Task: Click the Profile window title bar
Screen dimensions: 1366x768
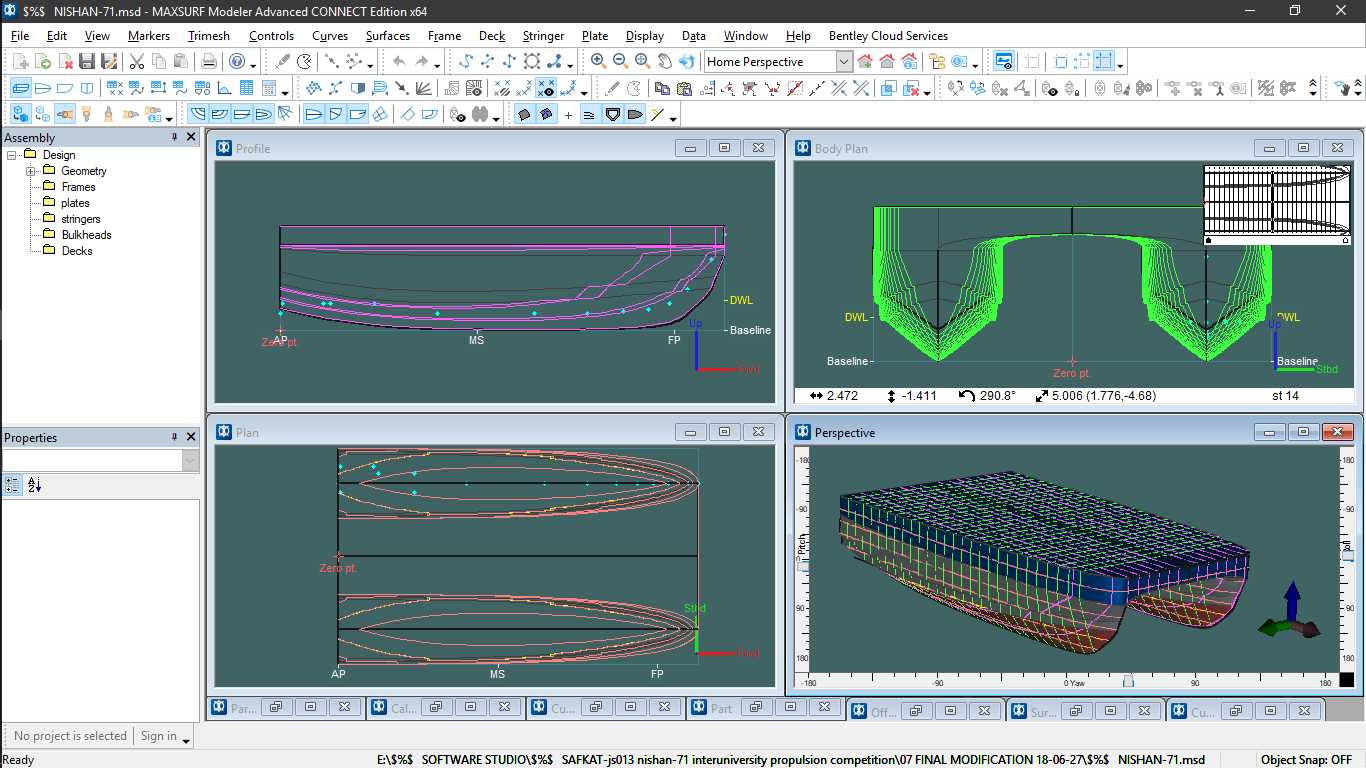Action: click(x=495, y=148)
